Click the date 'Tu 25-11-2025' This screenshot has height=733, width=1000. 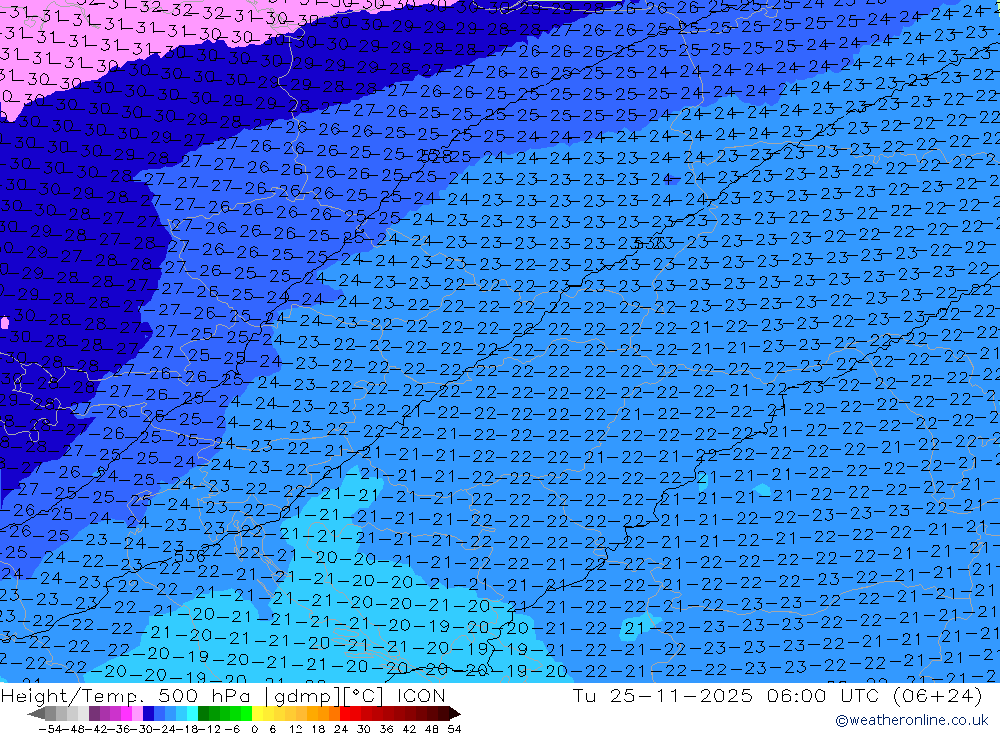663,695
